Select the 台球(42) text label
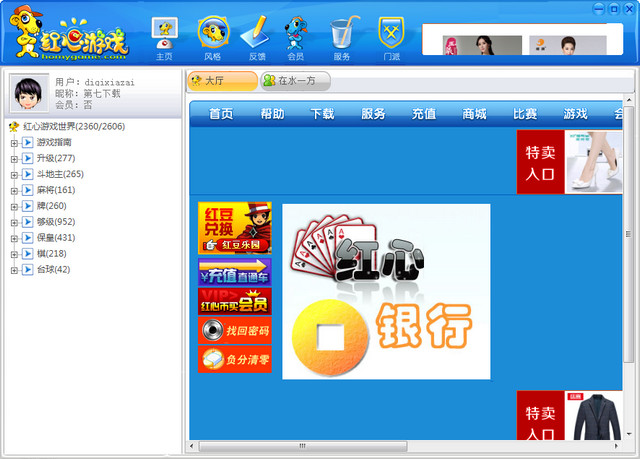The height and width of the screenshot is (459, 640). [53, 270]
